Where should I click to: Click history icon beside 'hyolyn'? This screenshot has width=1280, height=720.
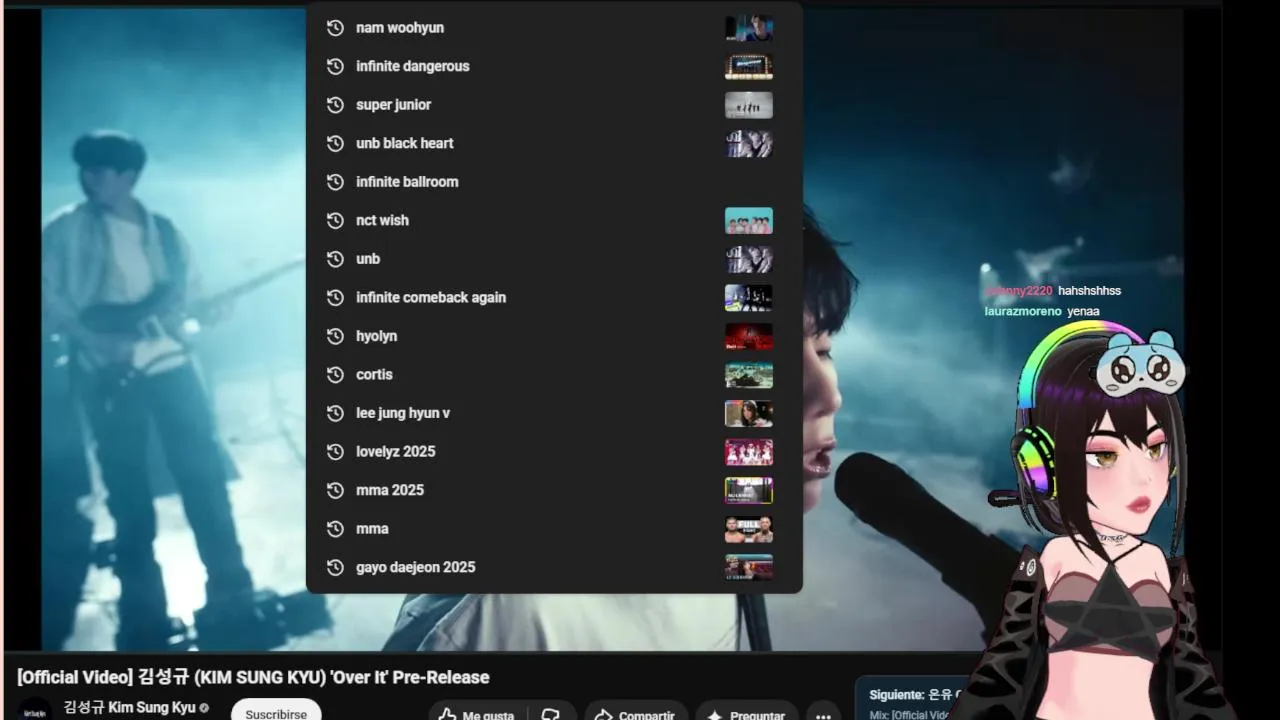pyautogui.click(x=335, y=336)
